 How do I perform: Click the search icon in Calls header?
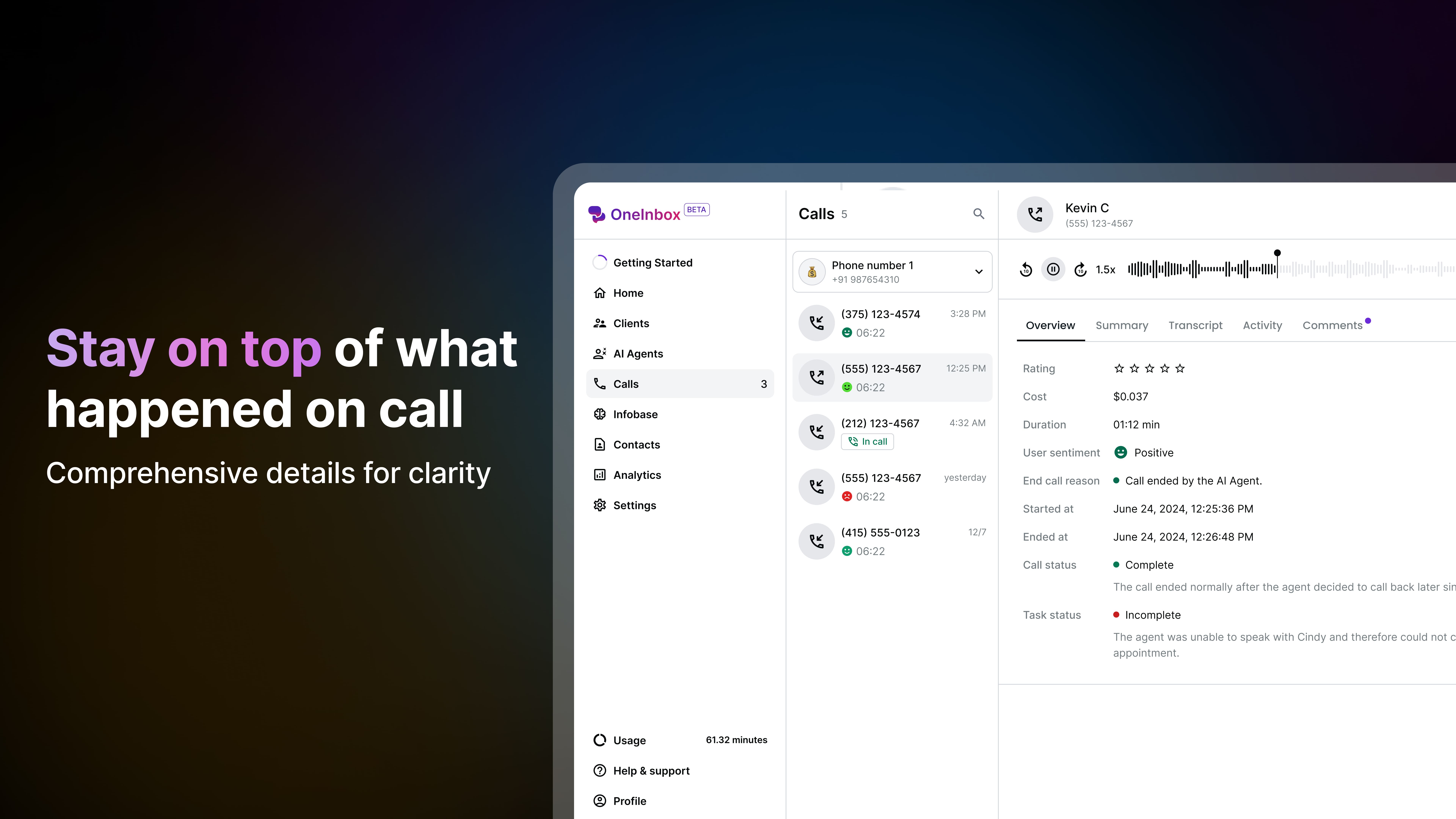(978, 214)
